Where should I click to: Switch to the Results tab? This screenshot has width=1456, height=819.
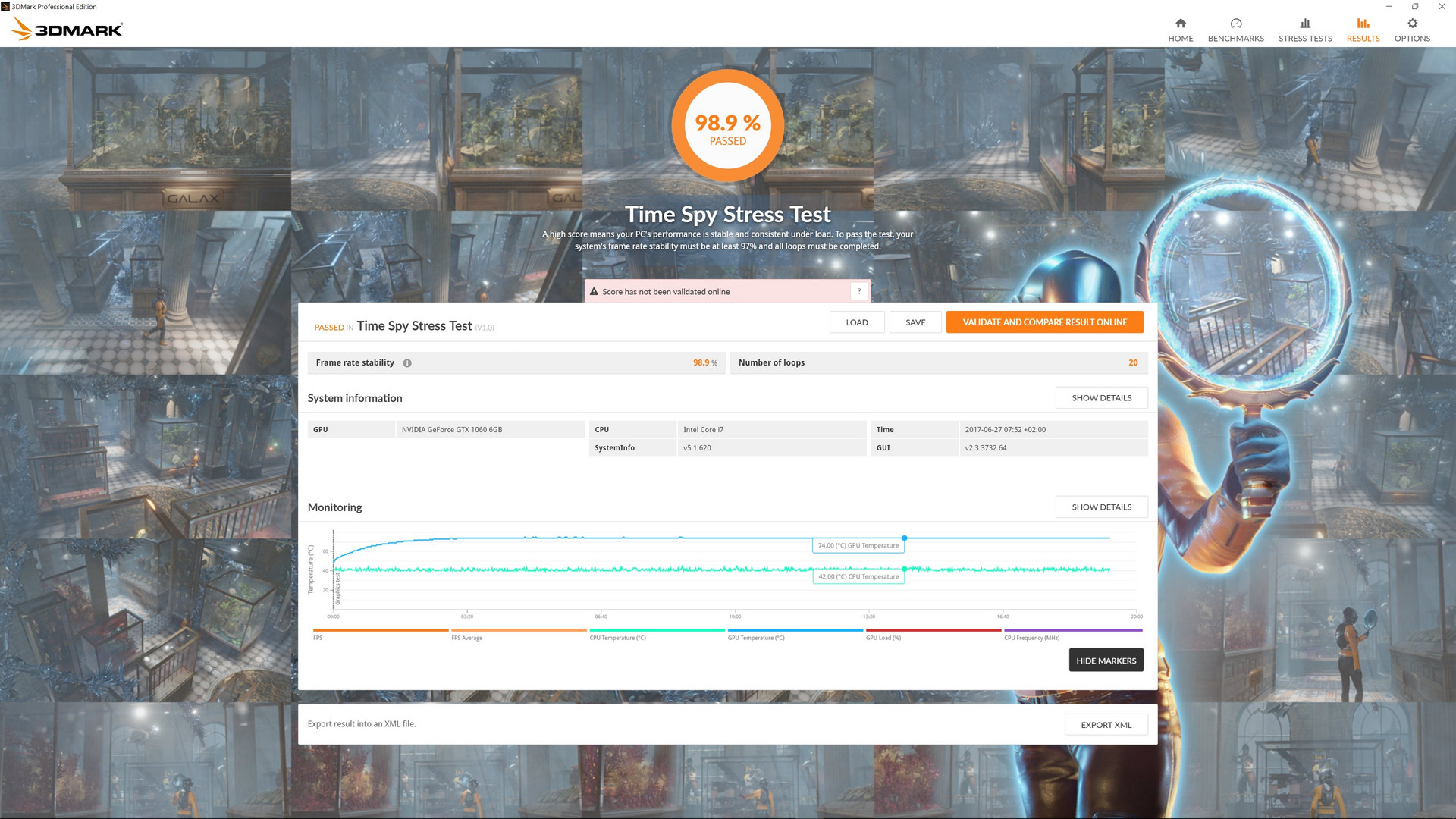click(1363, 30)
